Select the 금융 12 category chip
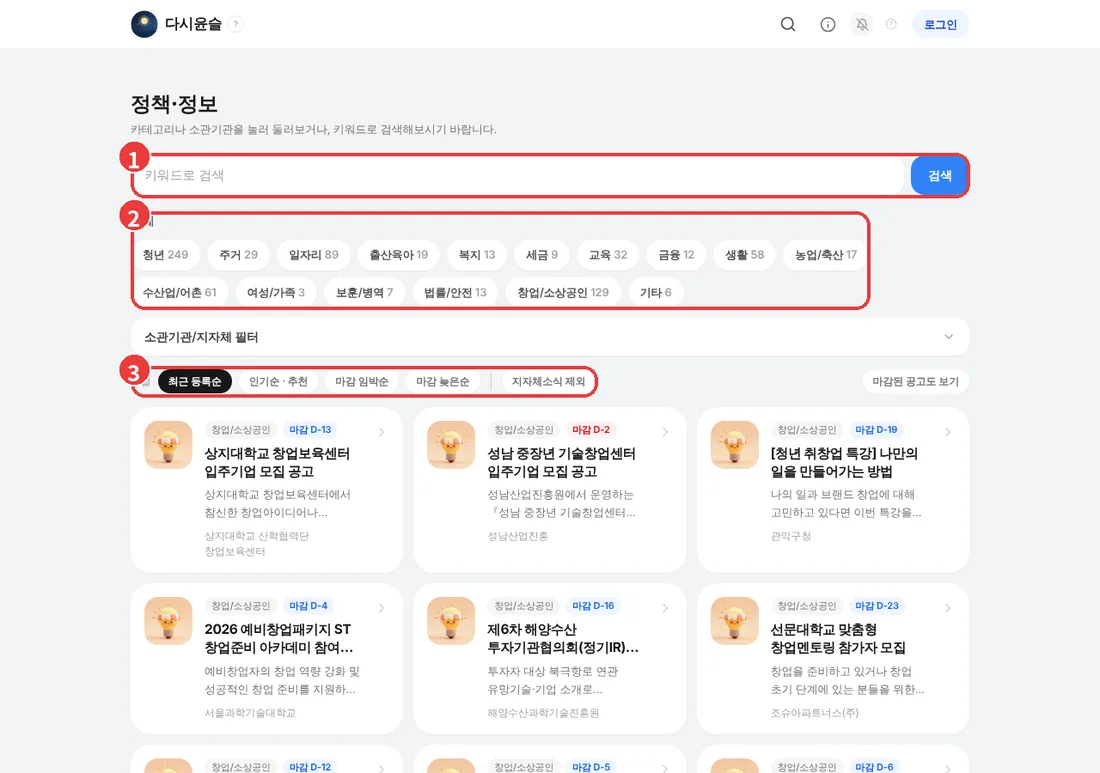1100x773 pixels. point(676,255)
